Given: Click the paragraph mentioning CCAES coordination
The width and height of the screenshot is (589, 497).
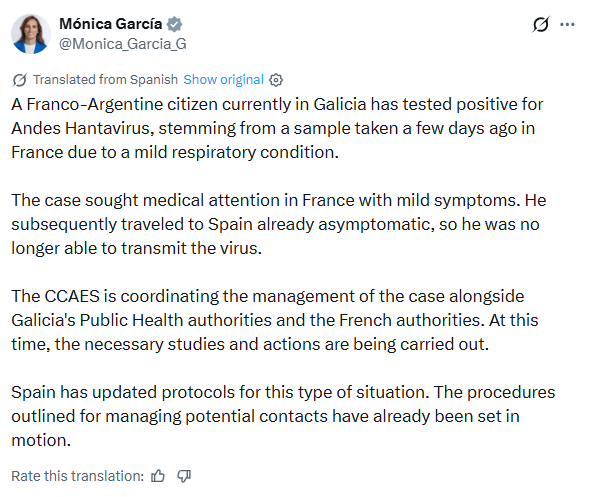Looking at the screenshot, I should (x=275, y=320).
